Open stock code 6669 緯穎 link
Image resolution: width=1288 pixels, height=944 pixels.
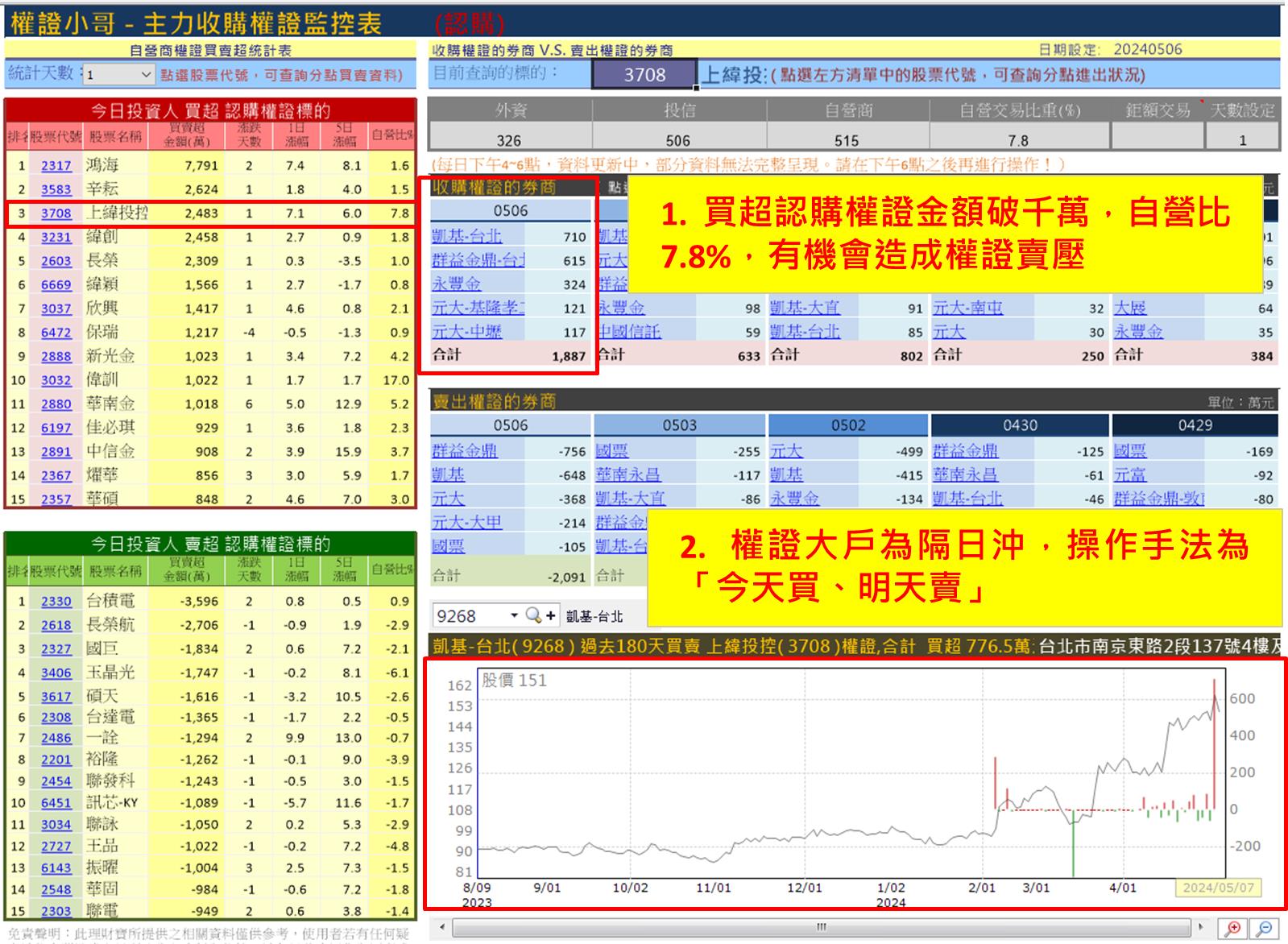tap(56, 284)
